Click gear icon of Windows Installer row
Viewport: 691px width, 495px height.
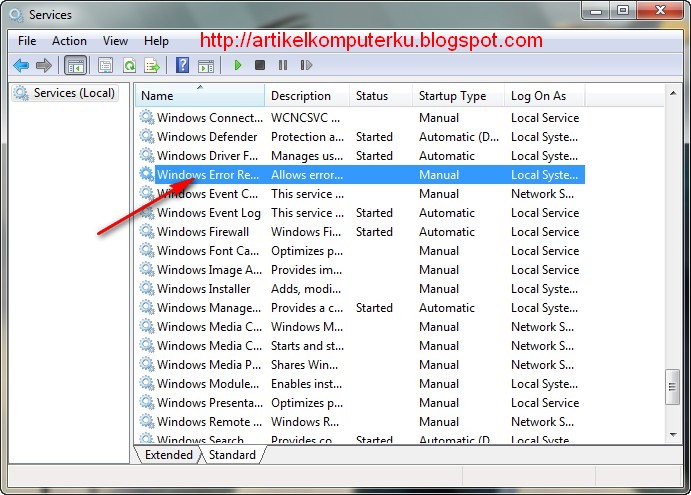(147, 288)
